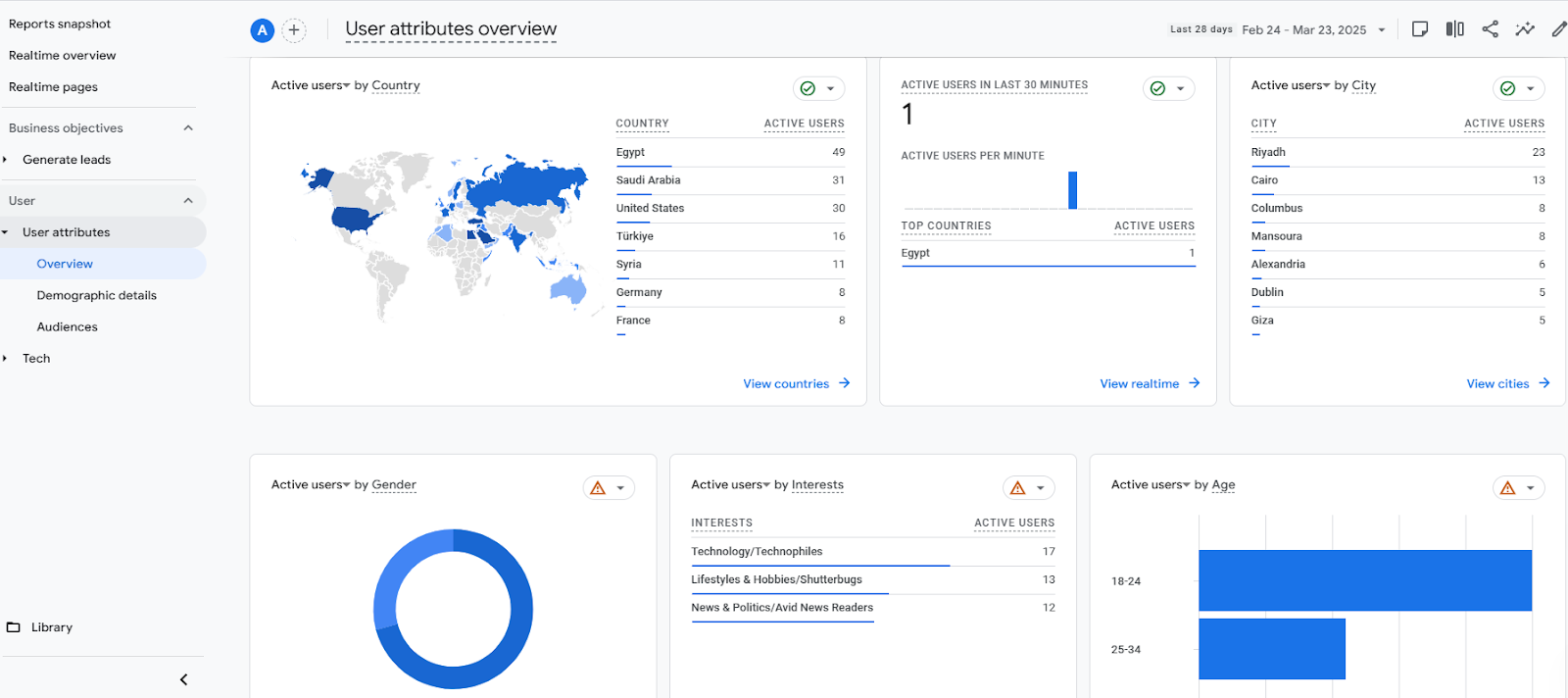This screenshot has height=698, width=1568.
Task: Click the Türkiye country row
Action: point(730,236)
